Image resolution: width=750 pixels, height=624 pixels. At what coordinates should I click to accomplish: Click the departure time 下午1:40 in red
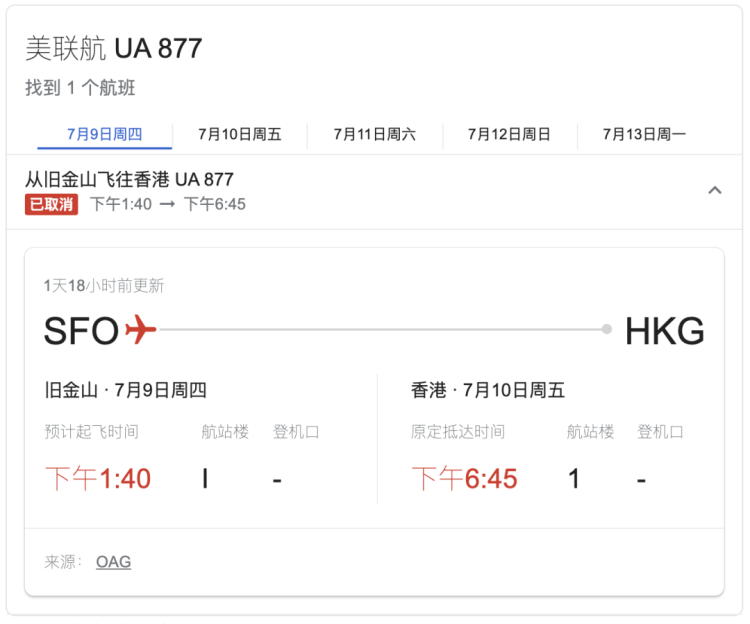(x=98, y=479)
